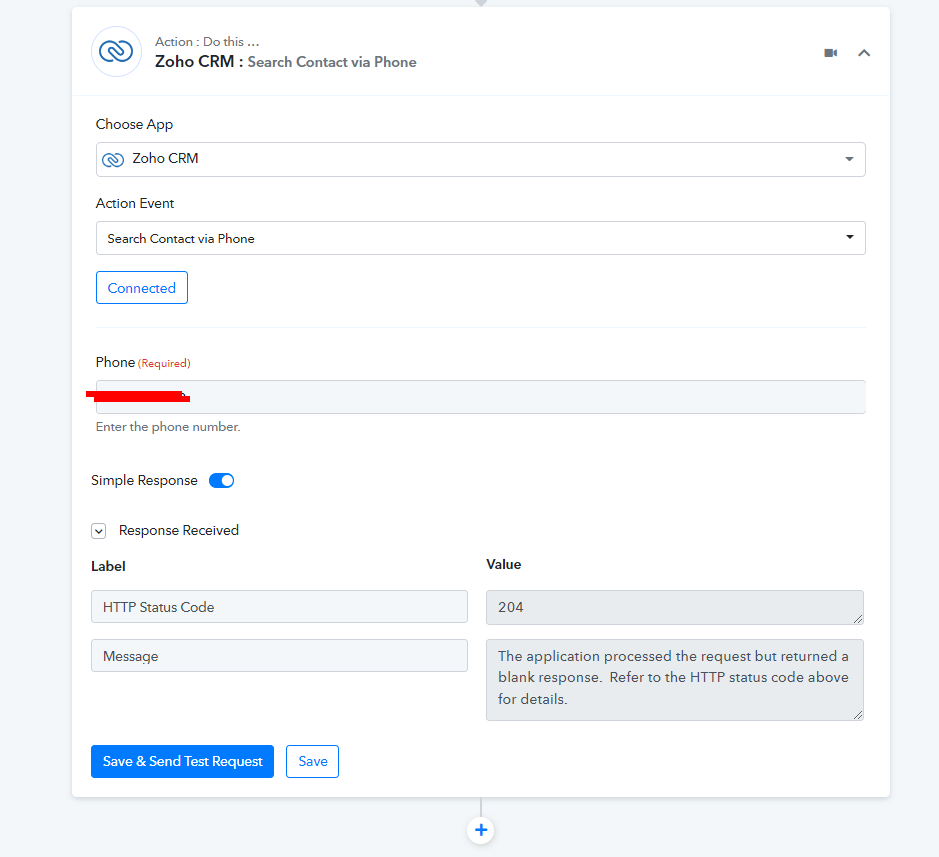Click the 'Response Received' label
This screenshot has height=857, width=939.
178,530
